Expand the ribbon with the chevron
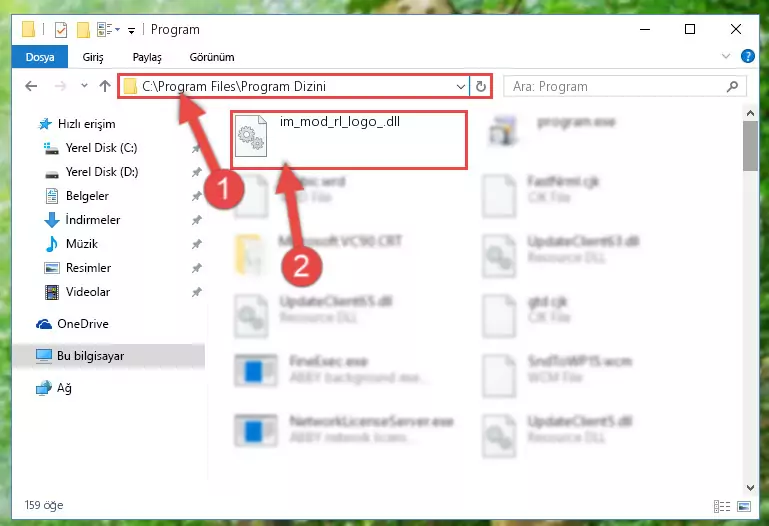 (x=726, y=56)
